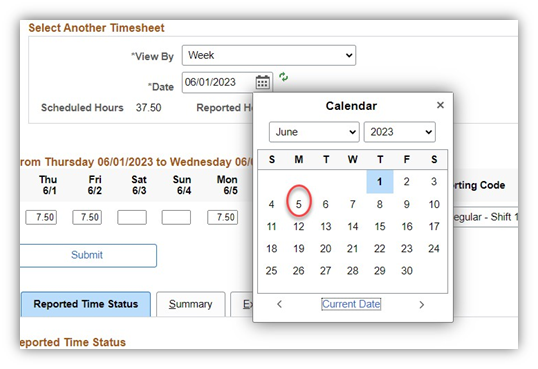Select June 12 in the calendar
The height and width of the screenshot is (369, 538).
[299, 227]
